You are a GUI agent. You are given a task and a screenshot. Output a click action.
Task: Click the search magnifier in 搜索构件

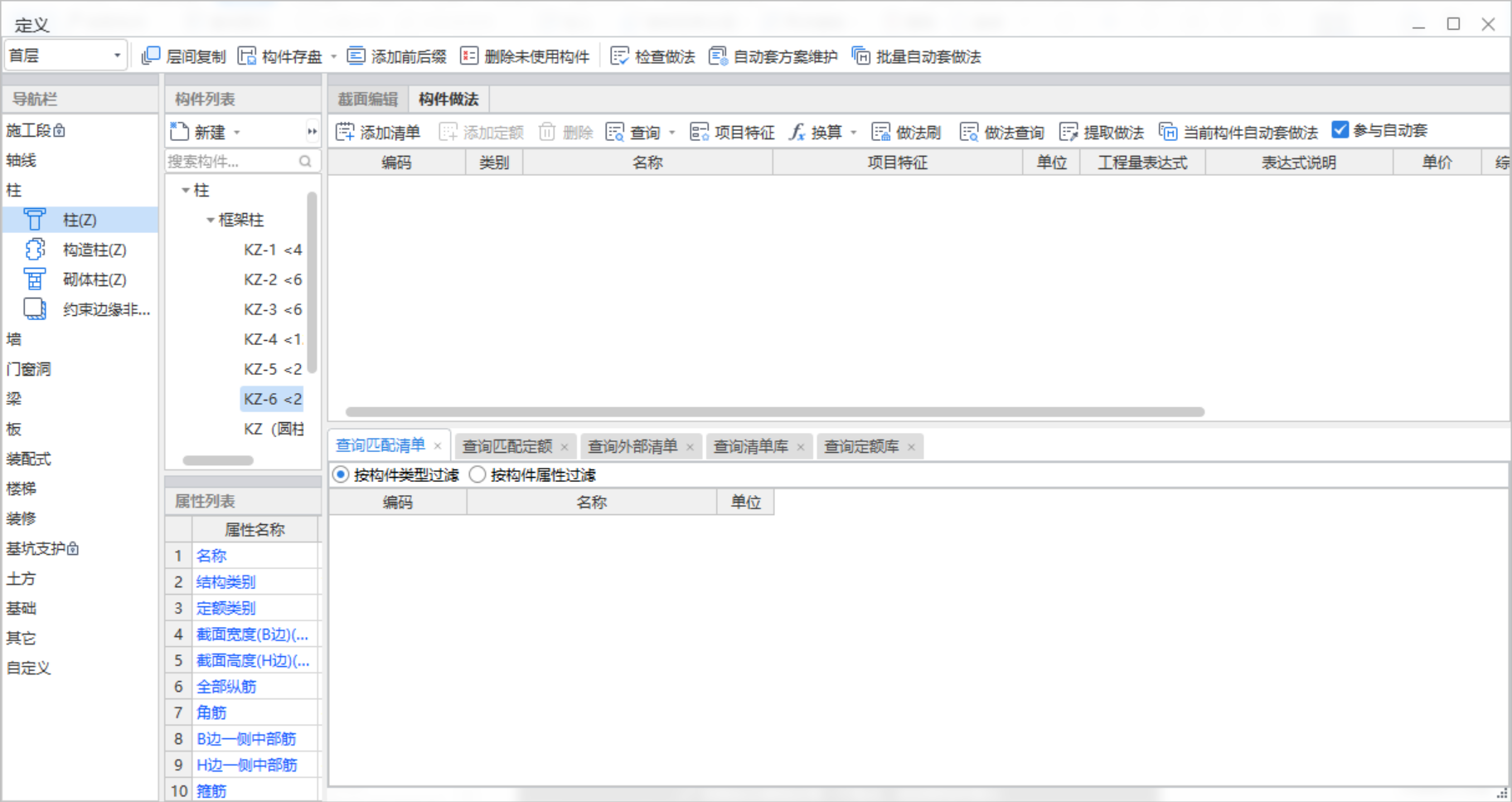coord(305,161)
